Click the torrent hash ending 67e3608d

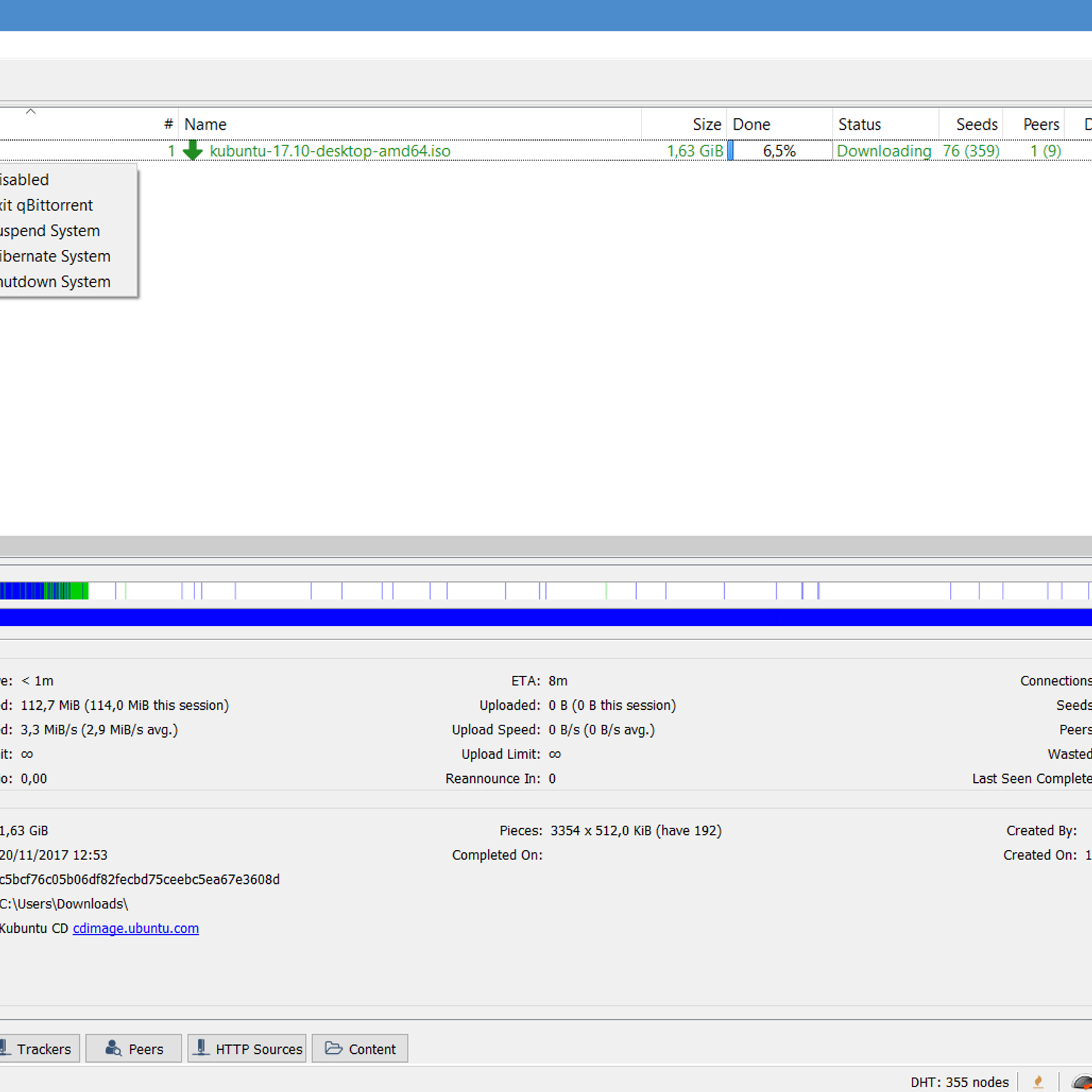coord(140,879)
